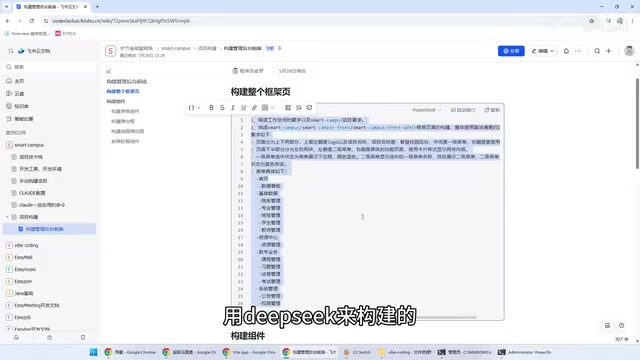Click the quote-reply icon in floating toolbar
Screen dimensions: 640x360
299,108
